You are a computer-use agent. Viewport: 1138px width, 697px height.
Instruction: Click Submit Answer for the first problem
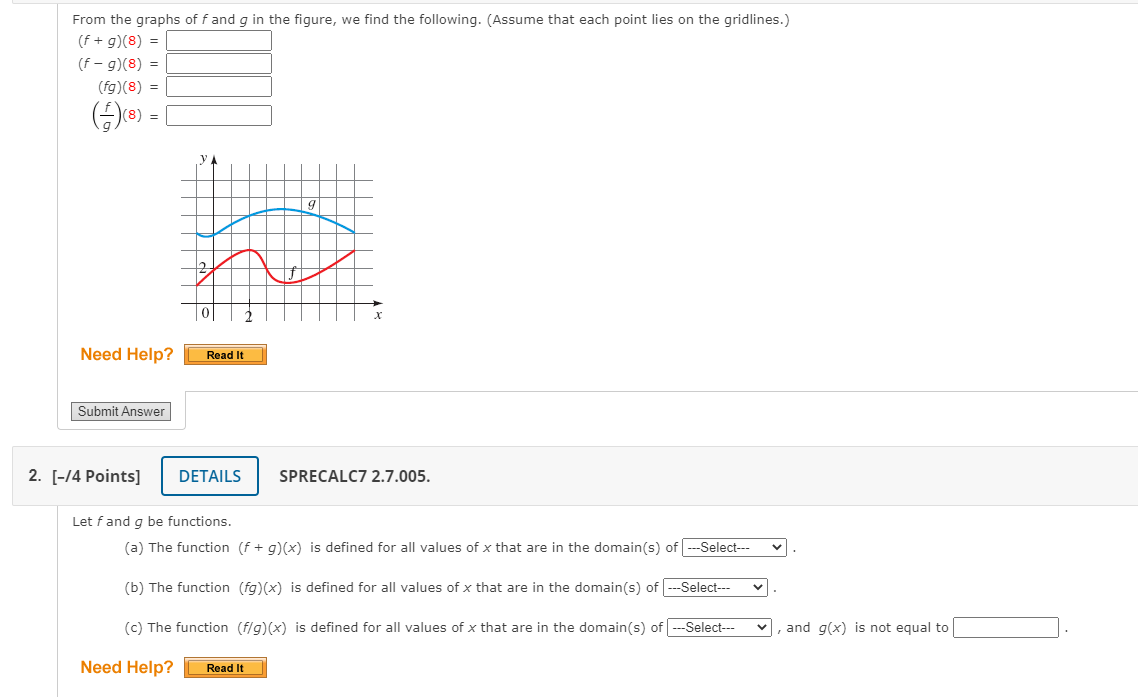point(120,411)
